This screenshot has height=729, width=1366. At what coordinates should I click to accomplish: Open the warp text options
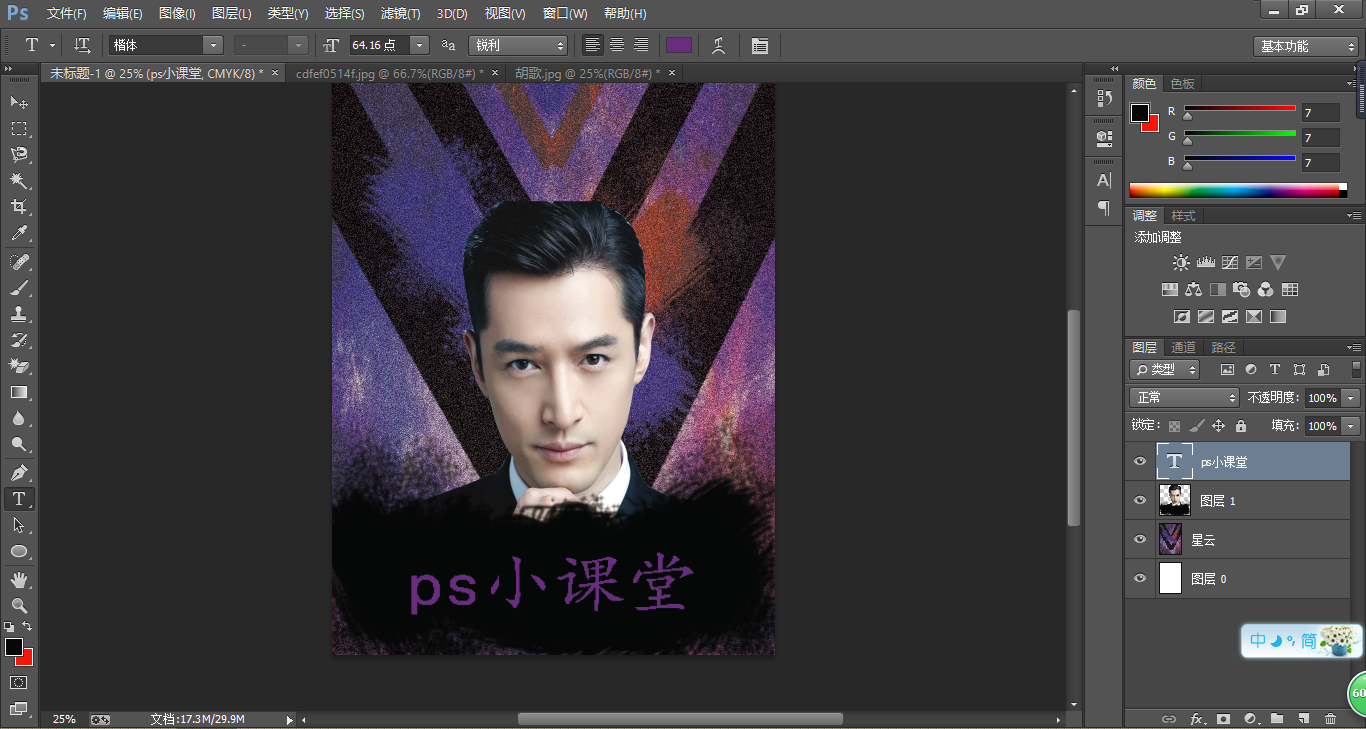click(718, 45)
